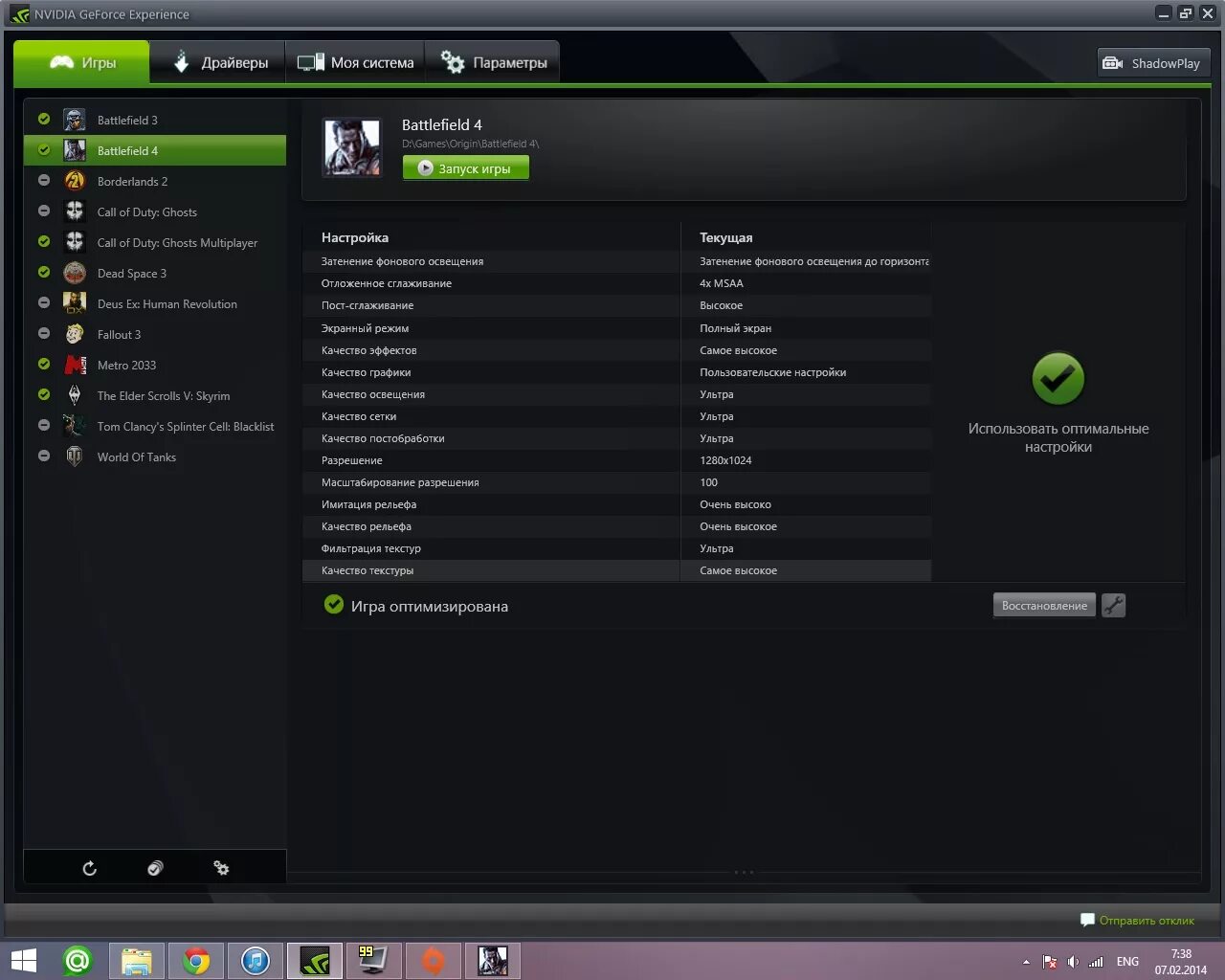Open File Explorer from the taskbar
Image resolution: width=1225 pixels, height=980 pixels.
point(137,960)
